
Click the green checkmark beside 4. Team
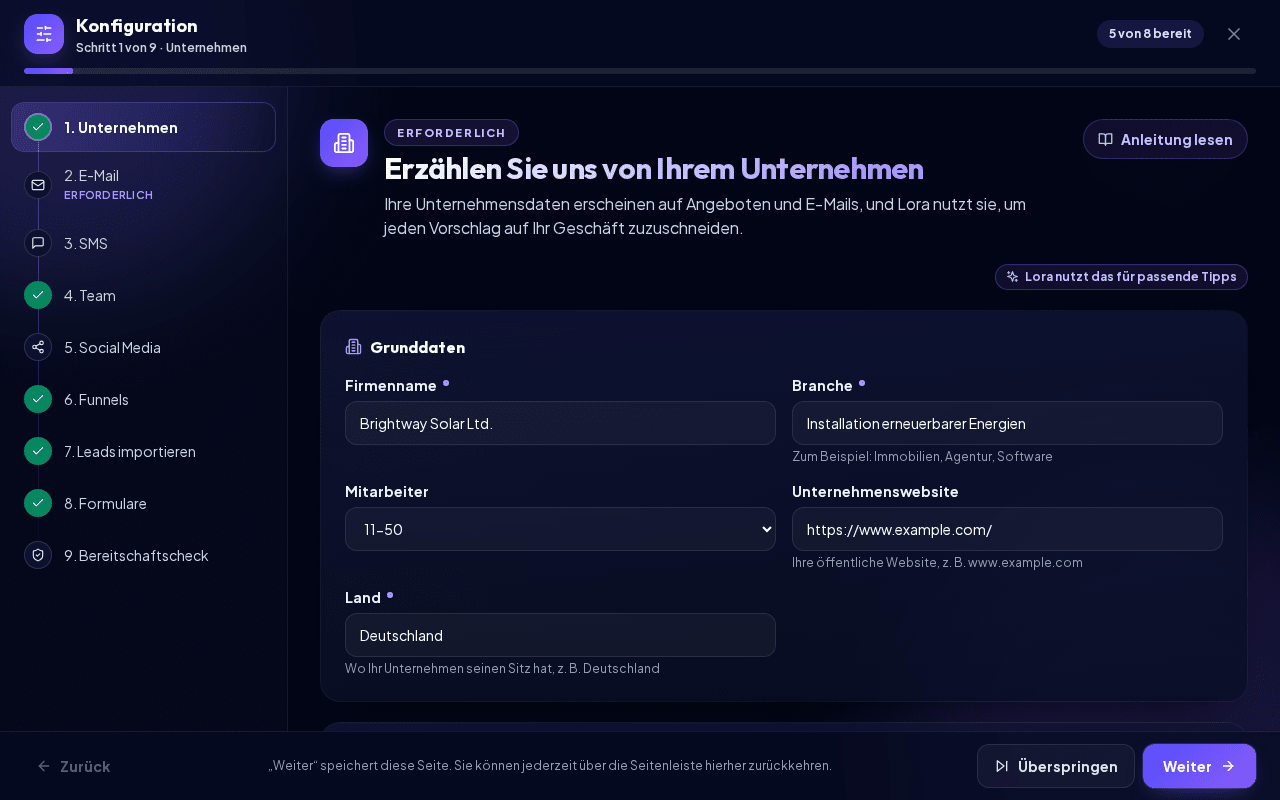[x=38, y=295]
